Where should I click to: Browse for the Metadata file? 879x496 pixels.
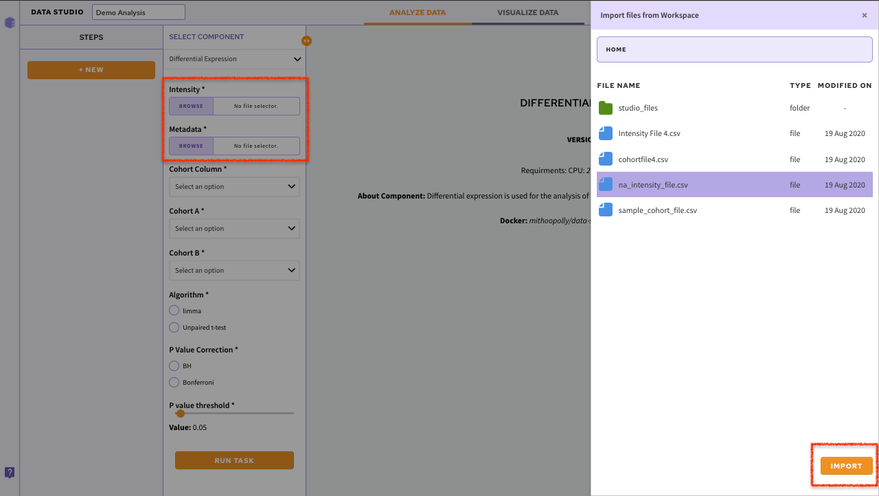(191, 146)
